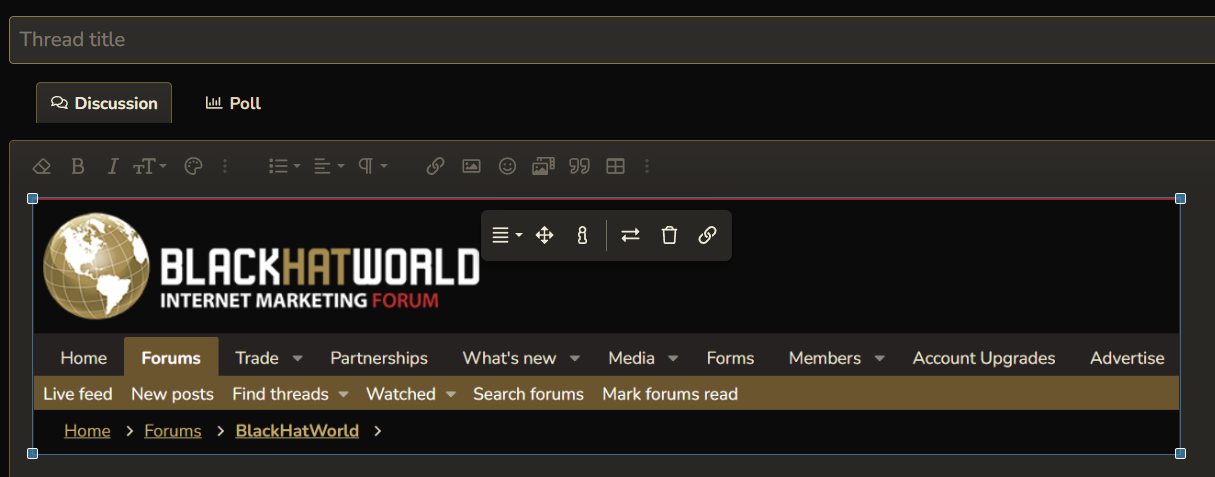This screenshot has width=1215, height=477.
Task: Open image align dropdown in popup toolbar
Action: (507, 235)
